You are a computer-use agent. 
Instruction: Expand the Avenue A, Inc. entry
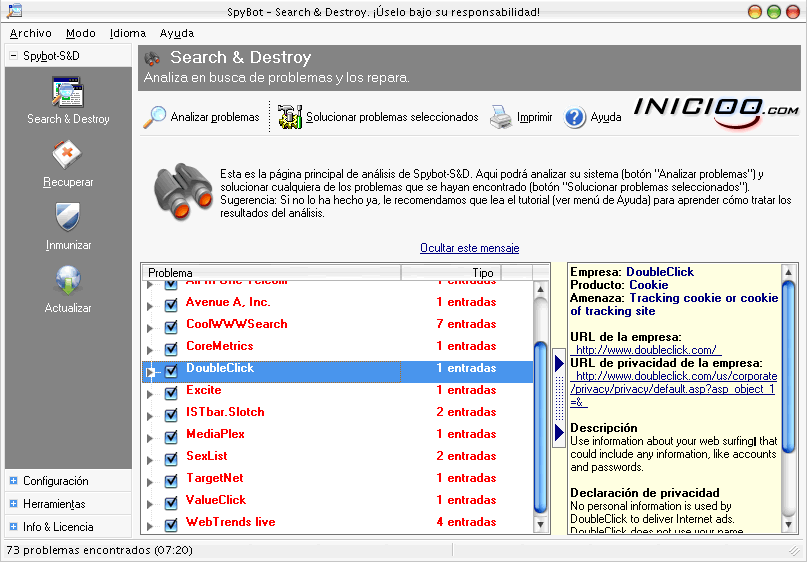[150, 306]
